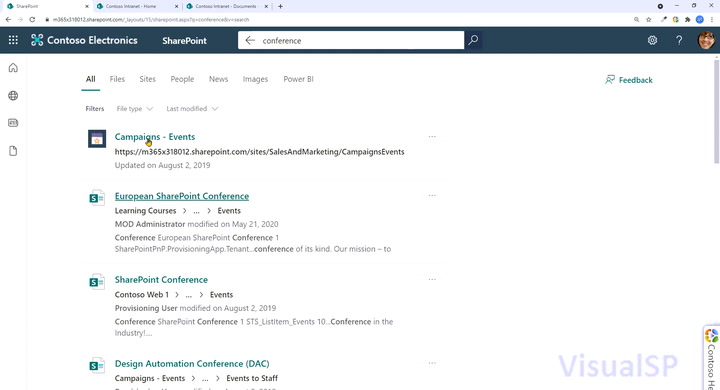This screenshot has height=390, width=720.
Task: Click SharePoint app name in header
Action: (185, 40)
